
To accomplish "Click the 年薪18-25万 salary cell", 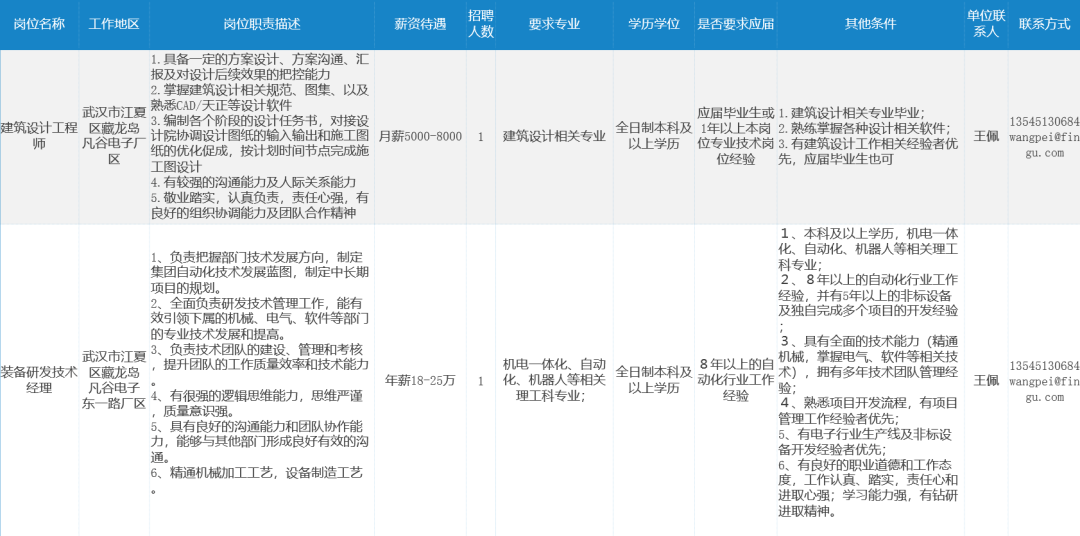I will (420, 380).
